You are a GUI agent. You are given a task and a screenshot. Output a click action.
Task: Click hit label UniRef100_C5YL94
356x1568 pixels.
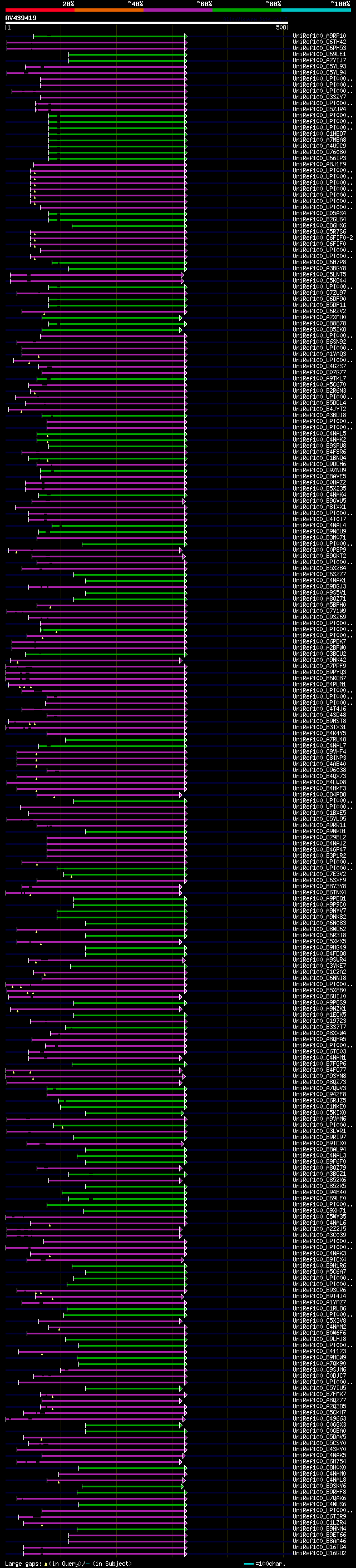[x=319, y=72]
